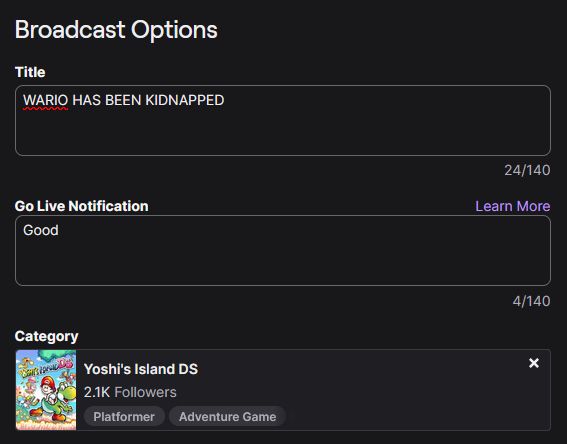The image size is (567, 444).
Task: Click into the Title text box
Action: tap(283, 120)
